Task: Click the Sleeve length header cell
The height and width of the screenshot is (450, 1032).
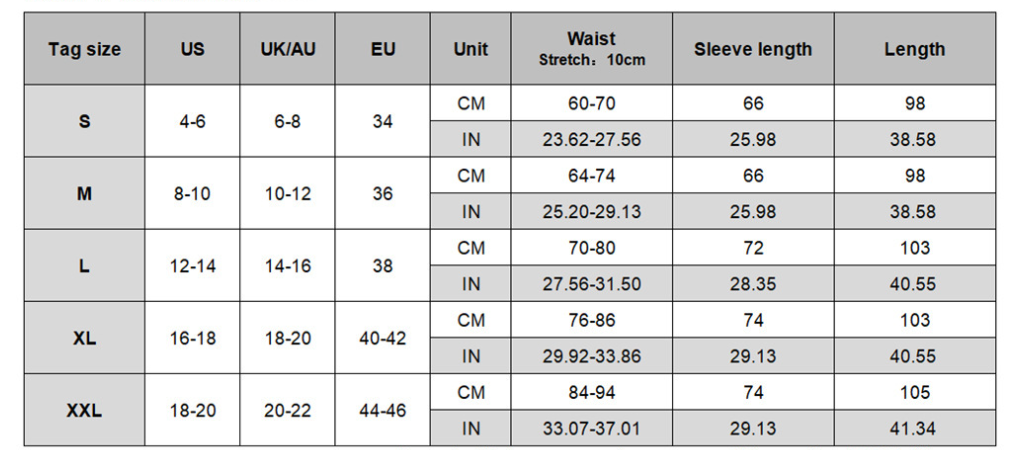Action: coord(753,49)
